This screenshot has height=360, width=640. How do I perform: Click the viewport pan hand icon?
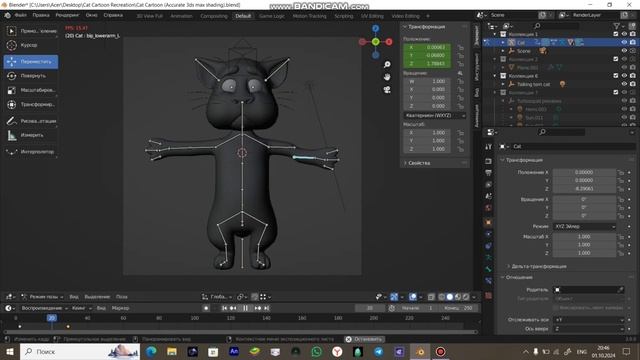click(x=387, y=77)
